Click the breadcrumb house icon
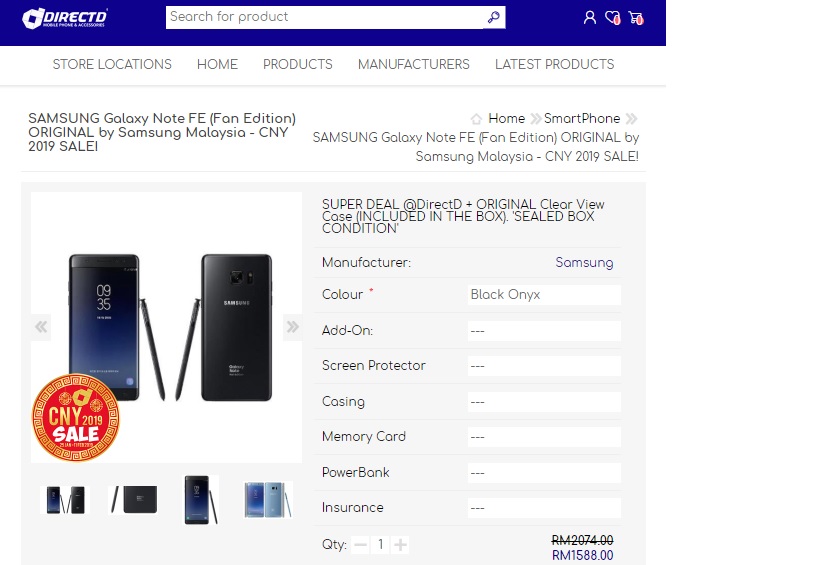The width and height of the screenshot is (819, 565). click(476, 119)
